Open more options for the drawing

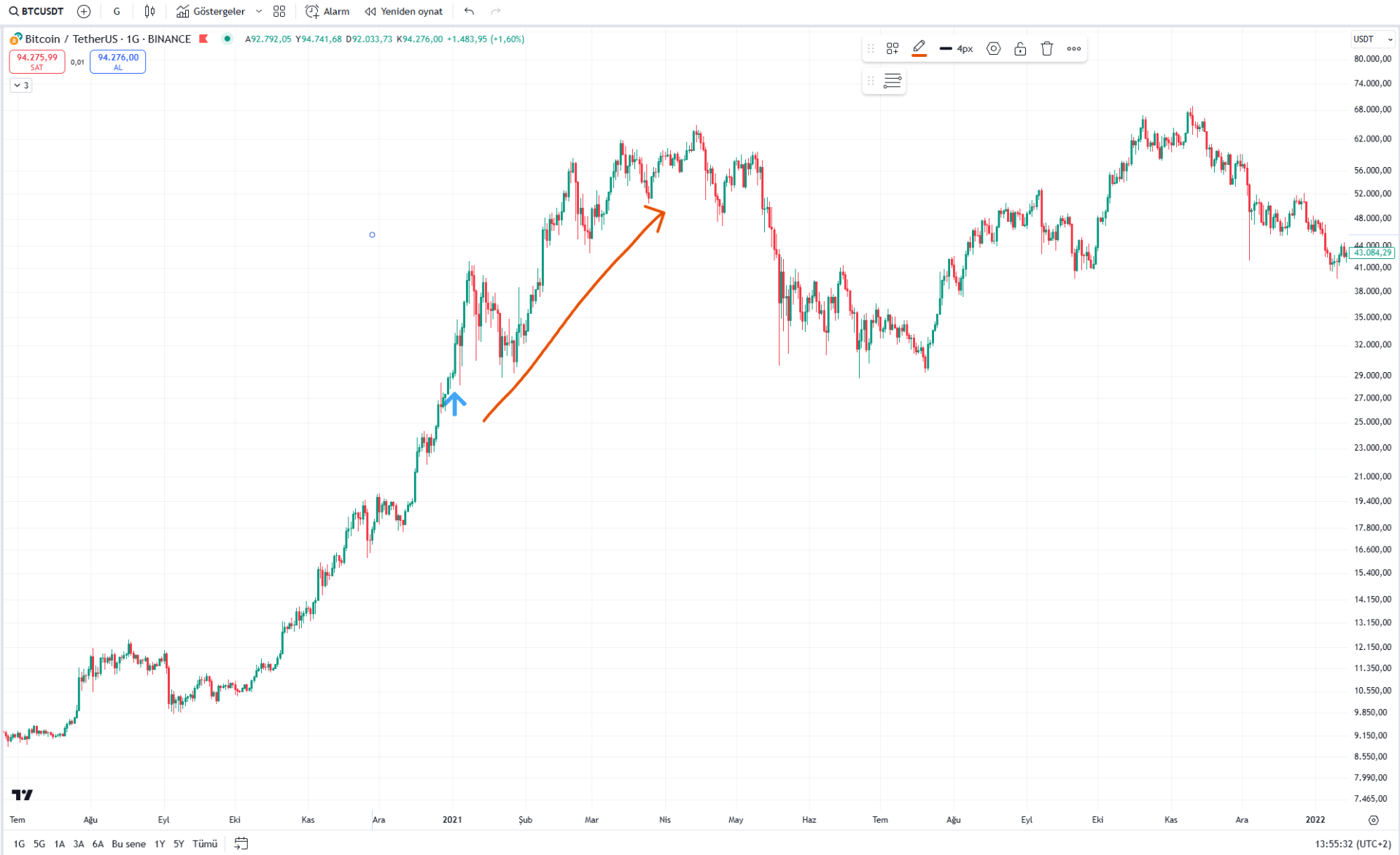pos(1074,49)
